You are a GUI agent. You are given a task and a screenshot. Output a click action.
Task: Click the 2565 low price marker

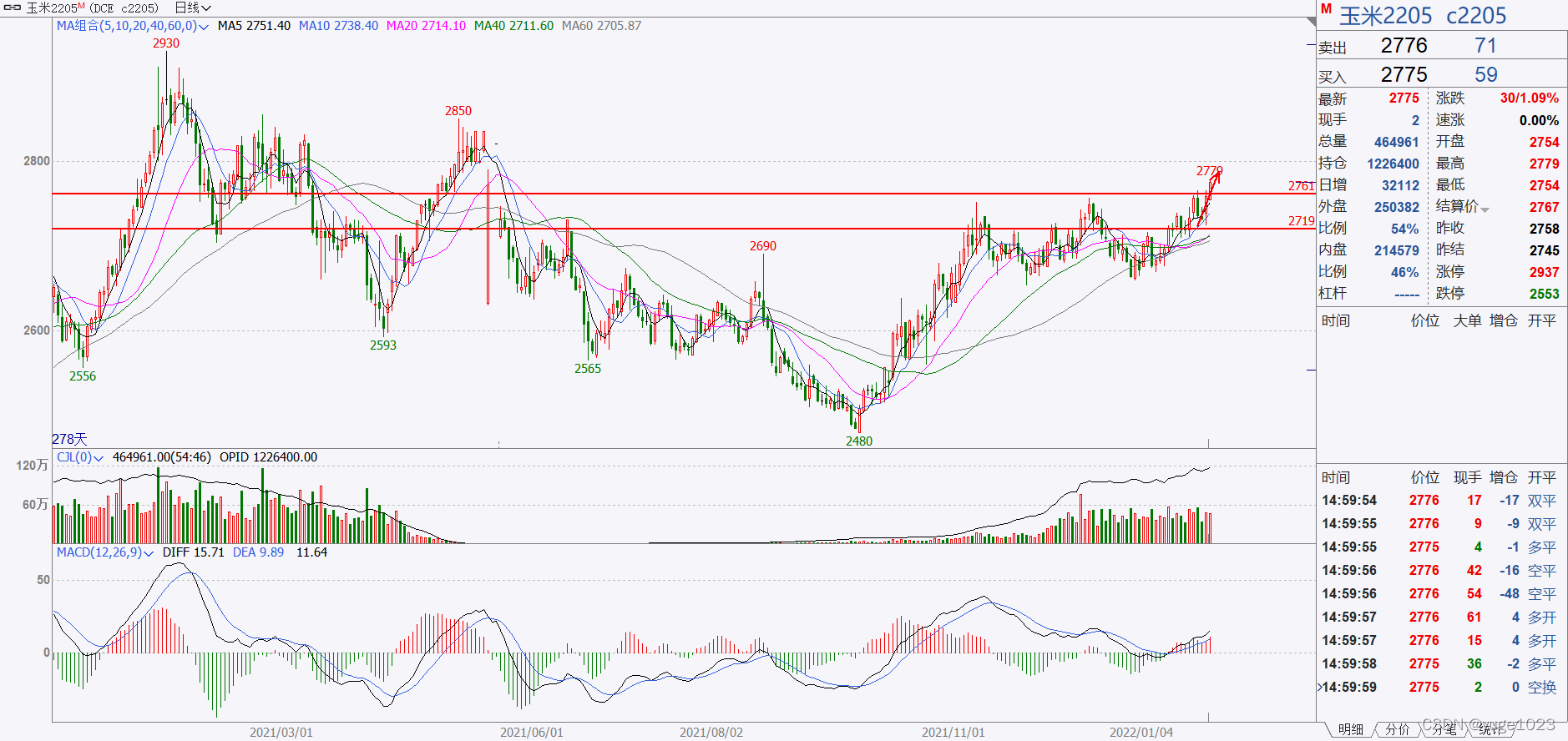click(587, 369)
